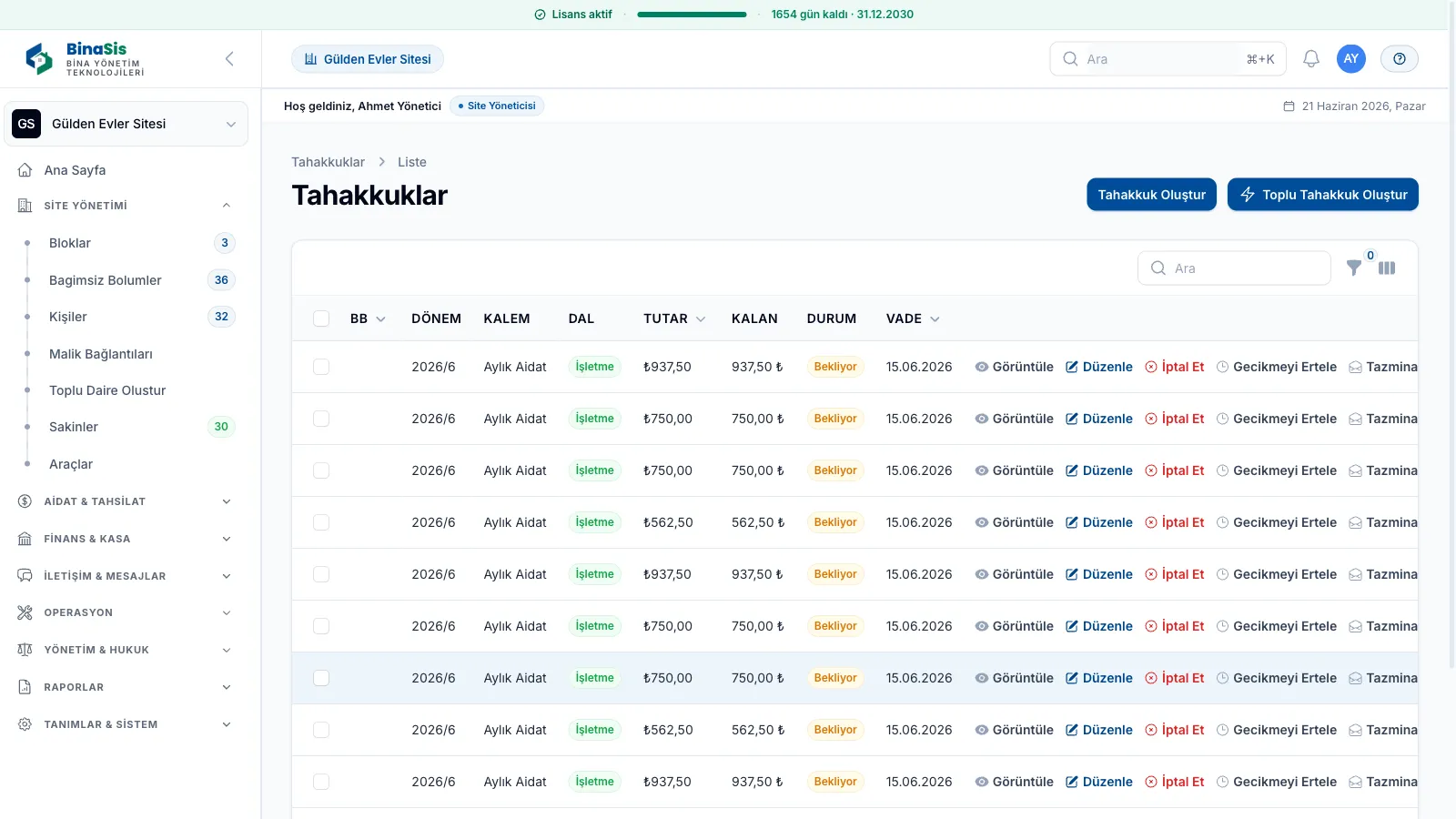1456x819 pixels.
Task: Click the Operasyon tools icon
Action: [x=25, y=612]
